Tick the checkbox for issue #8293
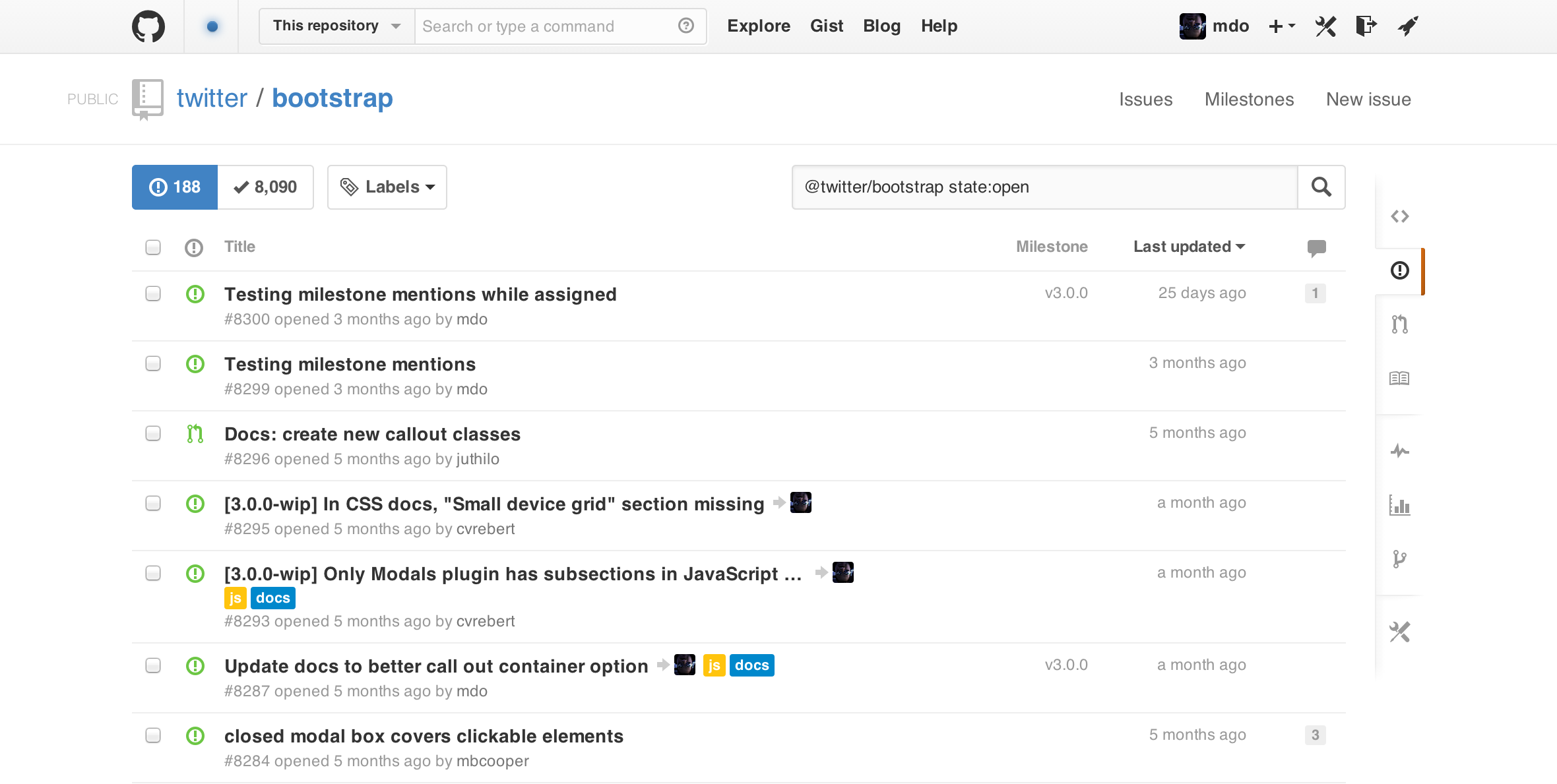This screenshot has height=784, width=1557. tap(153, 573)
